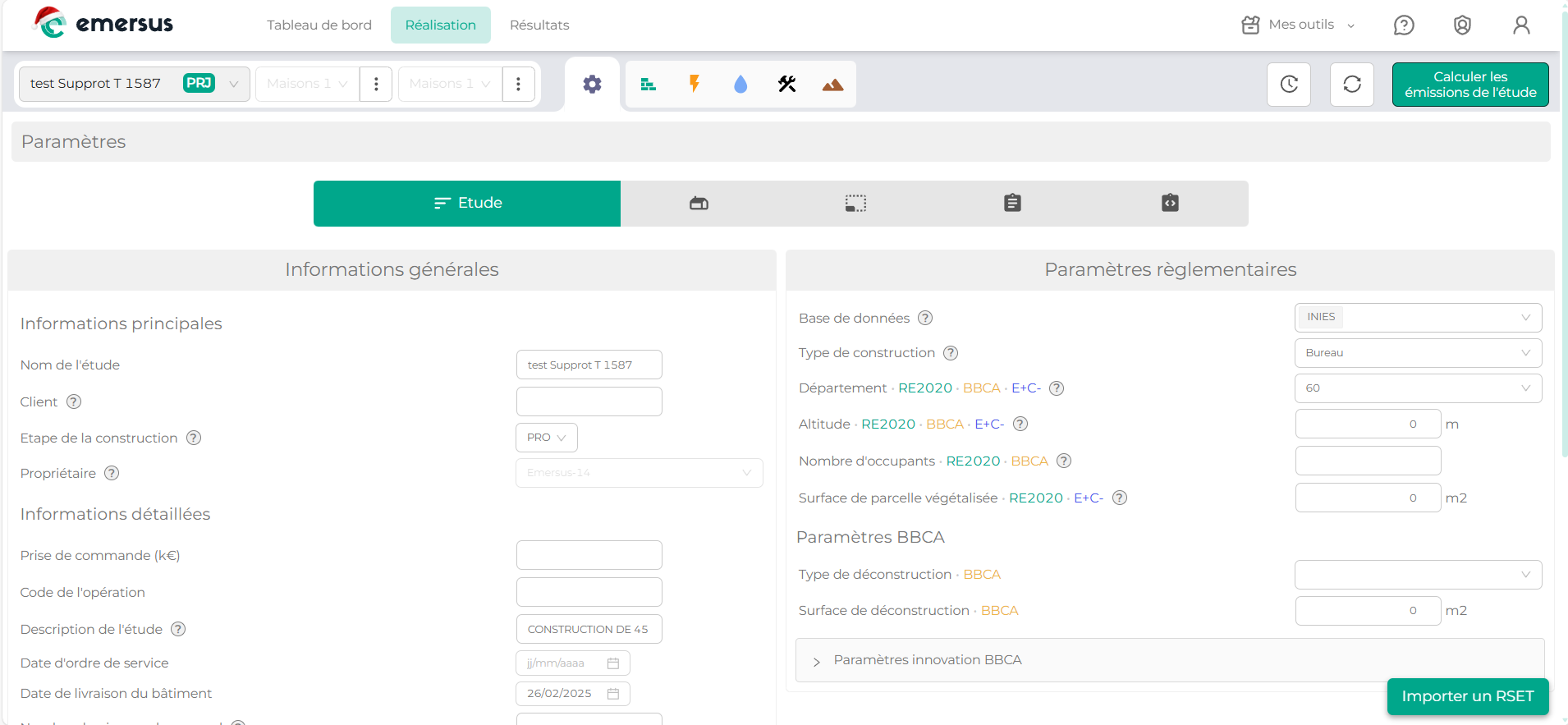Screen dimensions: 1568x725
Task: Open the Etape de la construction PRO dropdown
Action: click(547, 438)
